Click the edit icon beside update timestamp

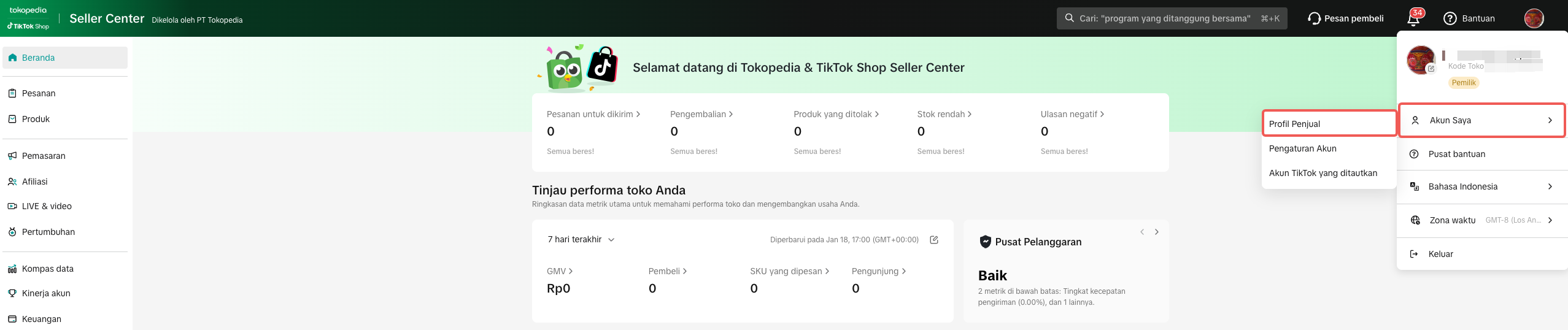tap(934, 240)
